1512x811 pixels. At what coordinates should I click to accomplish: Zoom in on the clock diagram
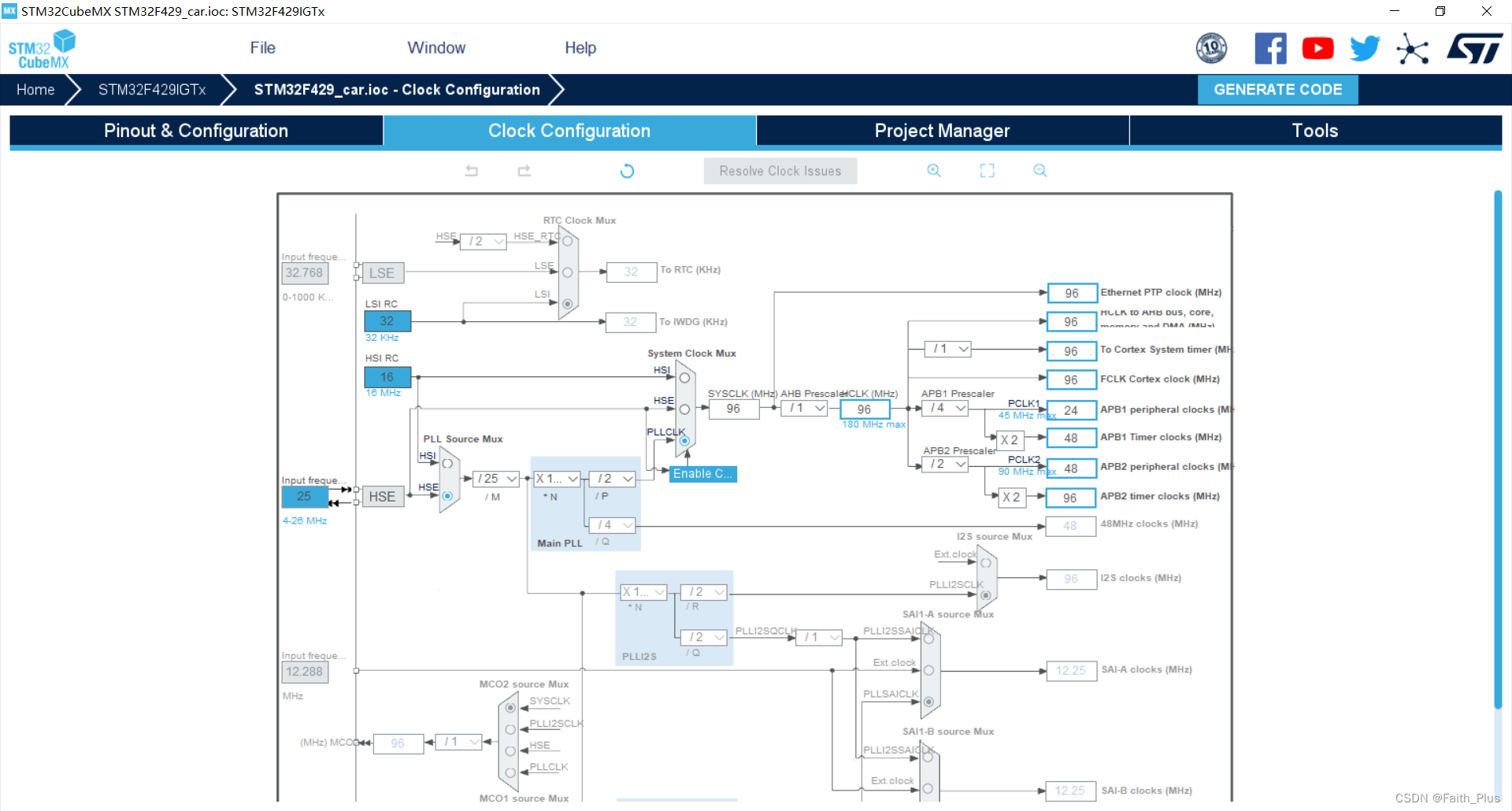coord(934,171)
